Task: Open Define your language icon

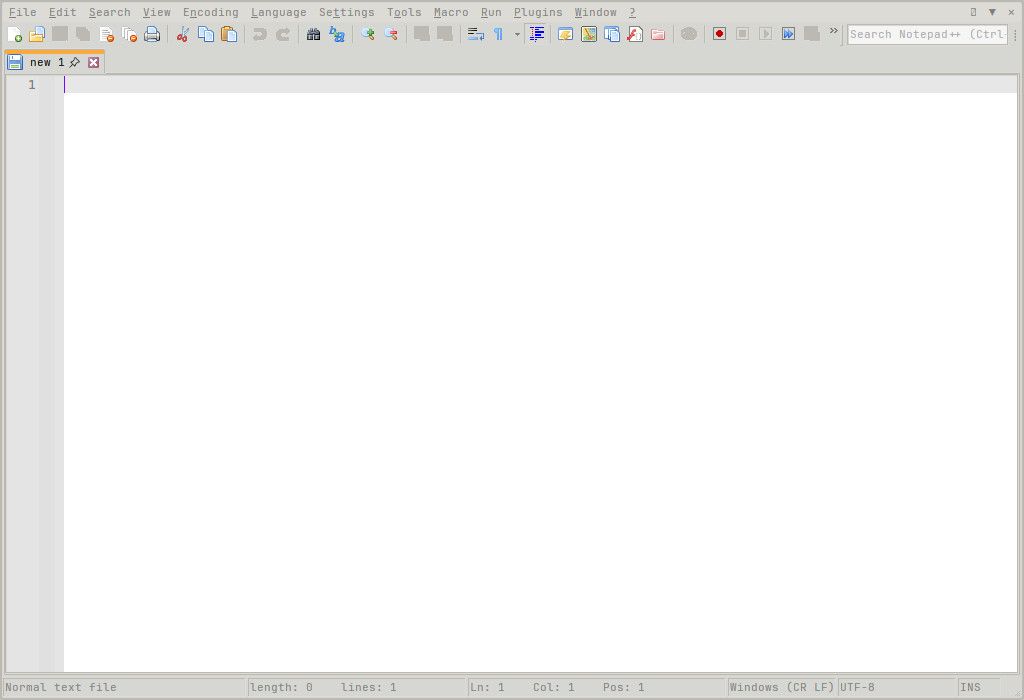Action: pyautogui.click(x=566, y=34)
